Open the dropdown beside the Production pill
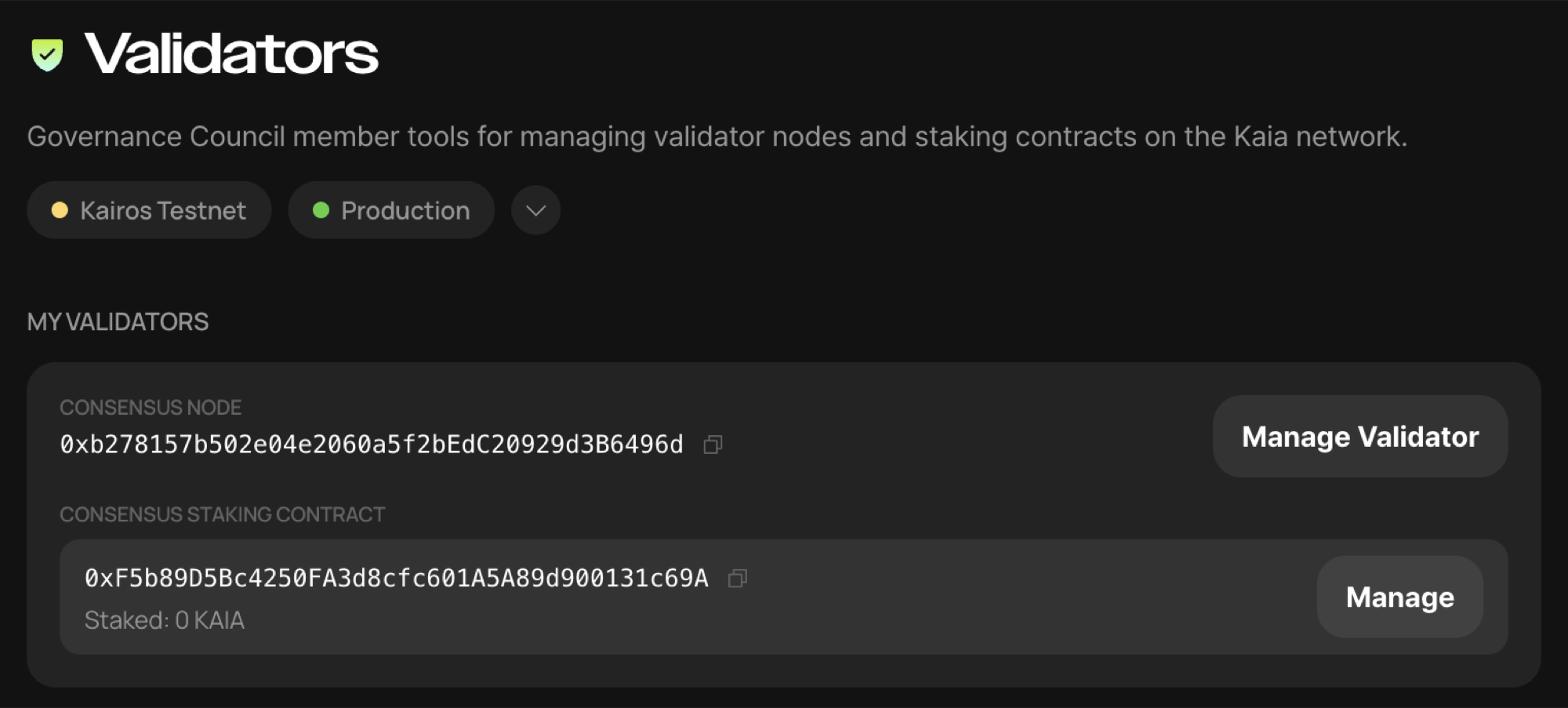1568x708 pixels. click(x=535, y=210)
